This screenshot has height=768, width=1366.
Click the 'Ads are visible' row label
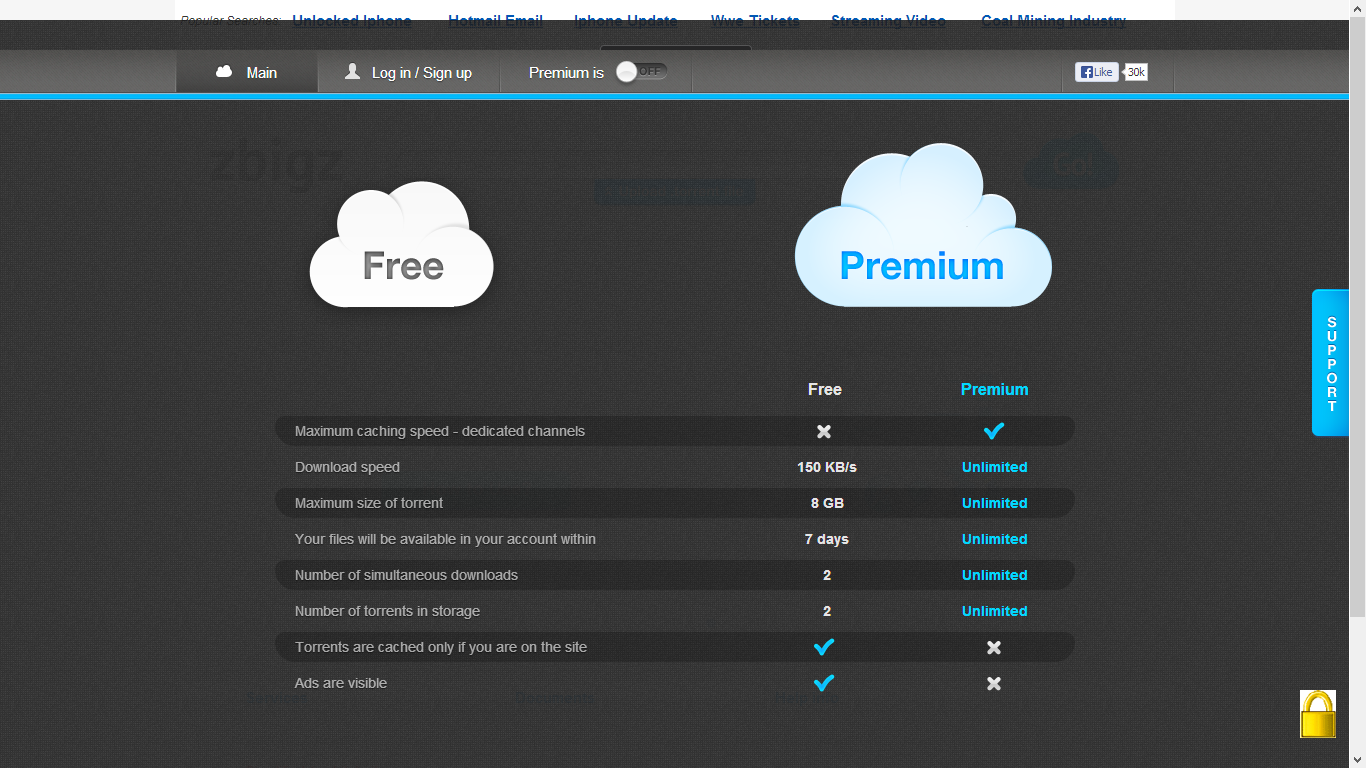click(341, 683)
